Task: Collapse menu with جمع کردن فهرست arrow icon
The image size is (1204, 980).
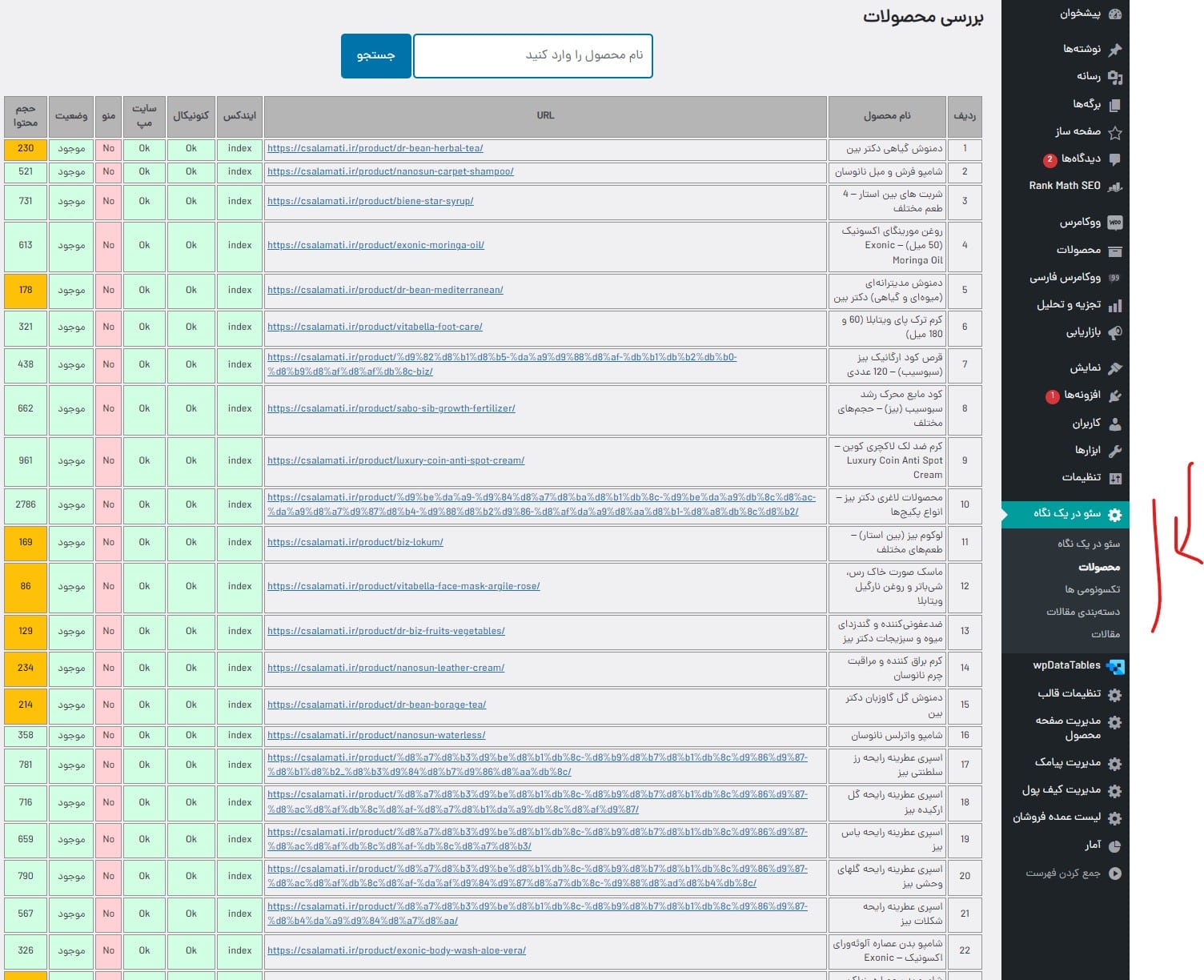Action: pyautogui.click(x=1114, y=874)
